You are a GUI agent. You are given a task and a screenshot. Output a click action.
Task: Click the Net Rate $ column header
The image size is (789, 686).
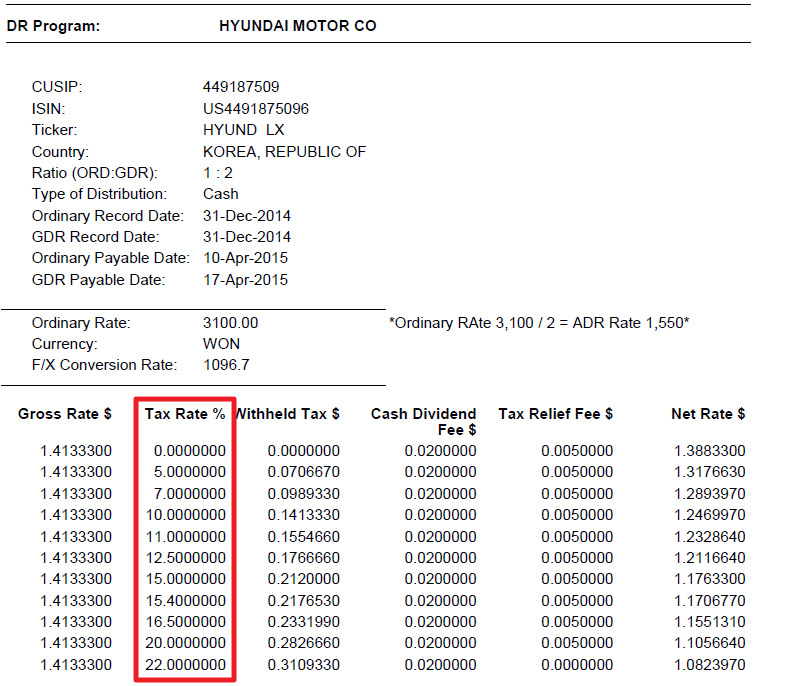708,414
